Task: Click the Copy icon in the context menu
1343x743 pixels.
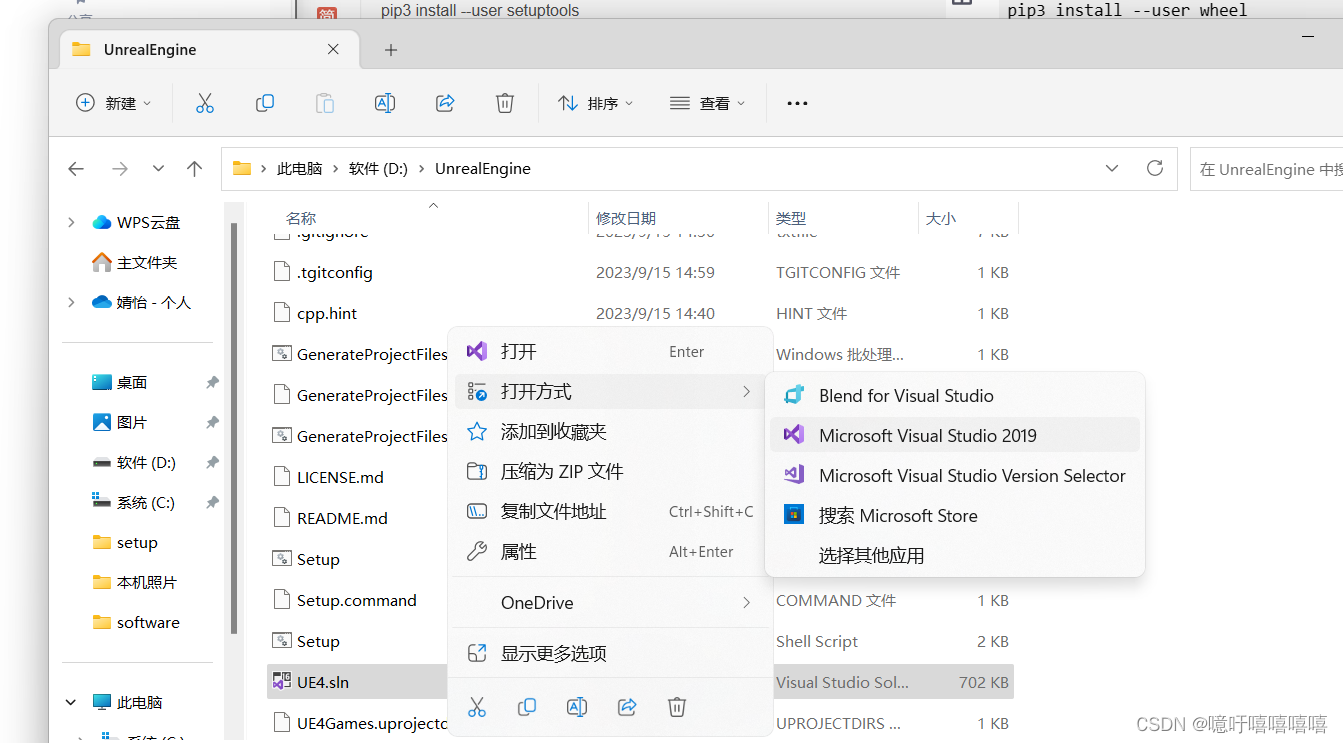Action: pos(527,707)
